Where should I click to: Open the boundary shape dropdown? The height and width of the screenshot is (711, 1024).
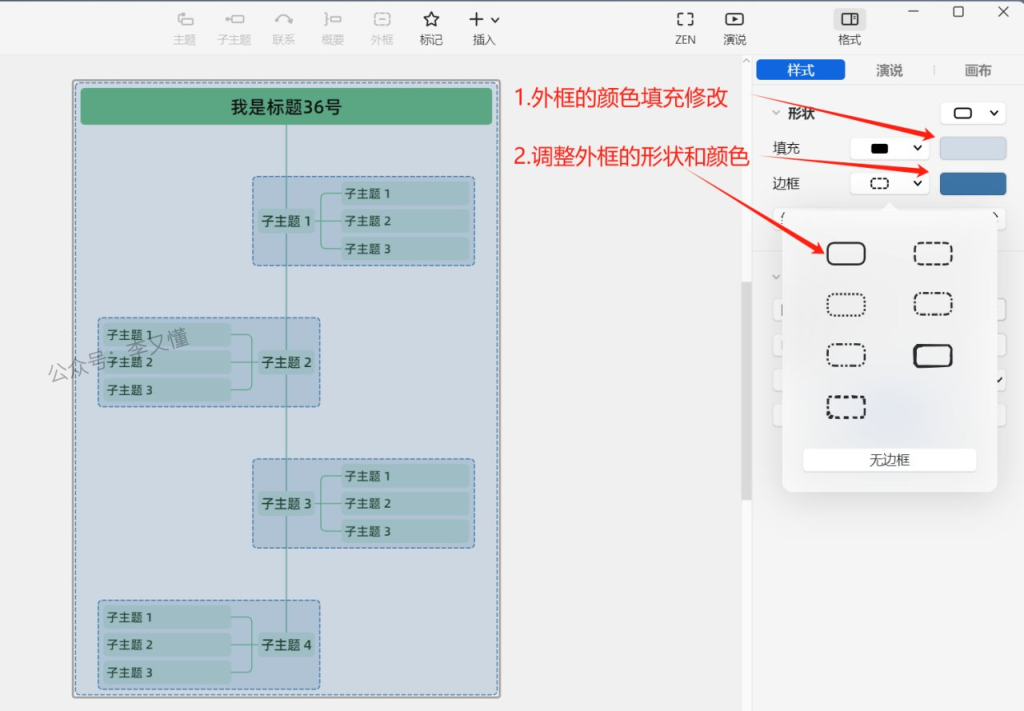click(971, 113)
